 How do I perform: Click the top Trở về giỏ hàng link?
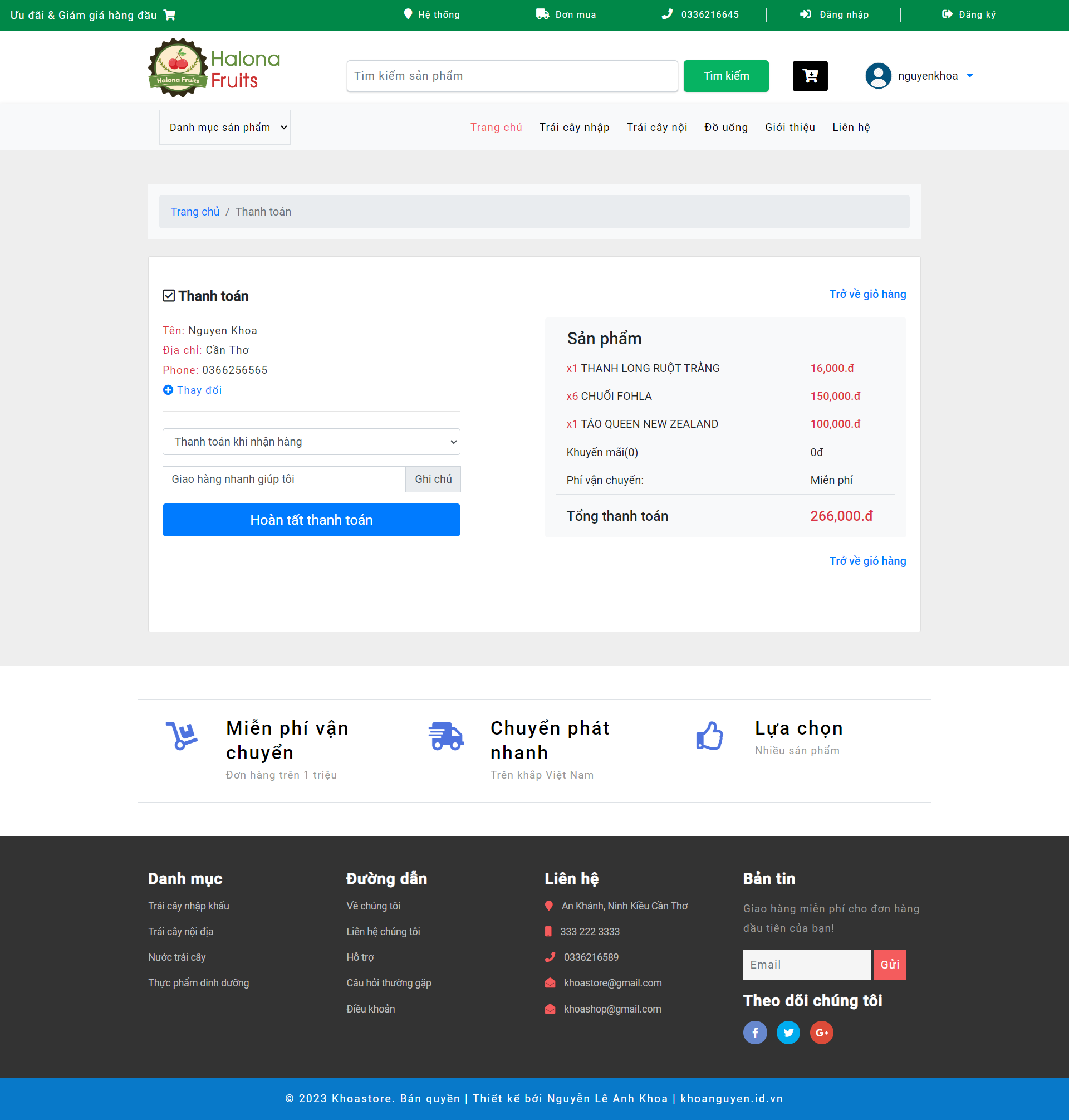coord(867,294)
